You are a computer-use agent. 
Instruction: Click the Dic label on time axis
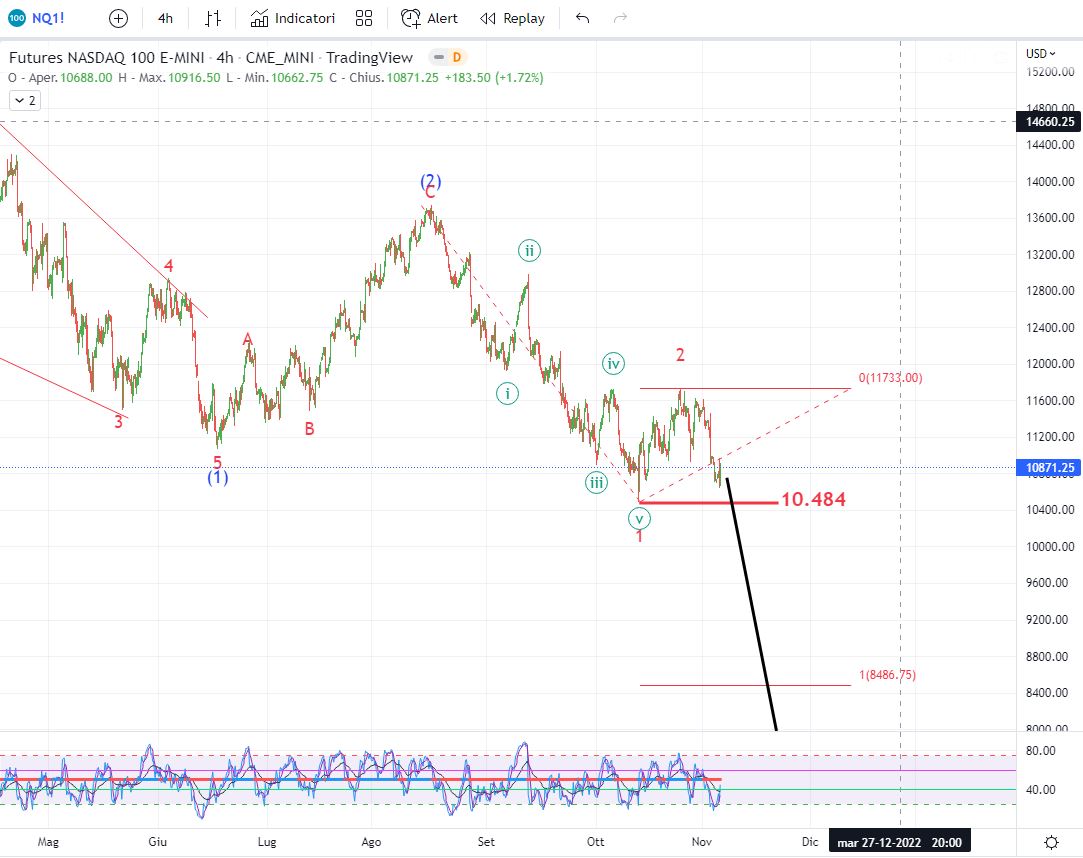tap(810, 842)
